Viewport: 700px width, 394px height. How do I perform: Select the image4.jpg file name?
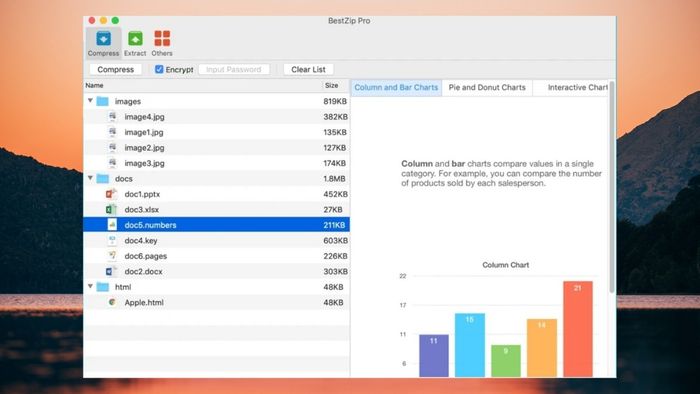(x=145, y=117)
